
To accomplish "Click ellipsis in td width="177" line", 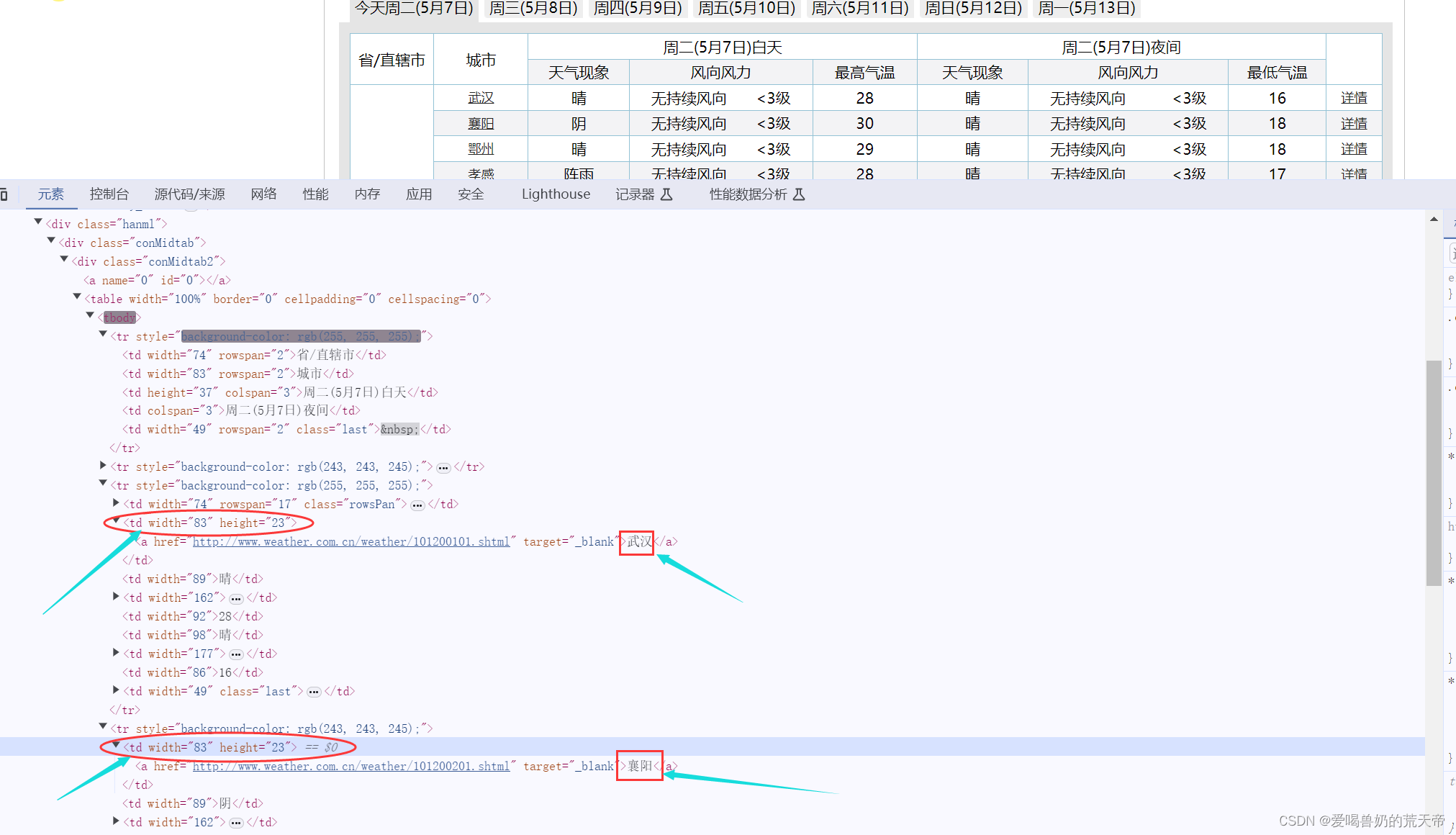I will 236,655.
